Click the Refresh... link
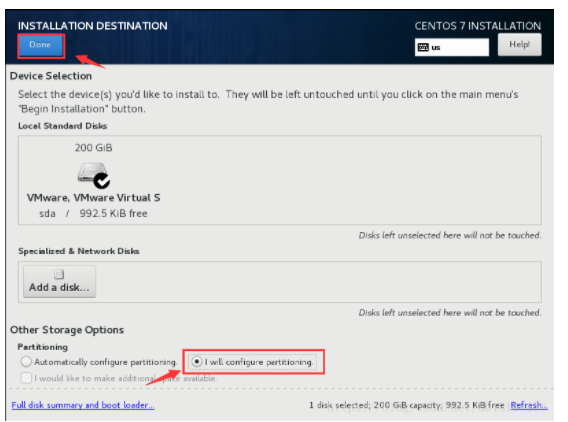 click(x=529, y=405)
